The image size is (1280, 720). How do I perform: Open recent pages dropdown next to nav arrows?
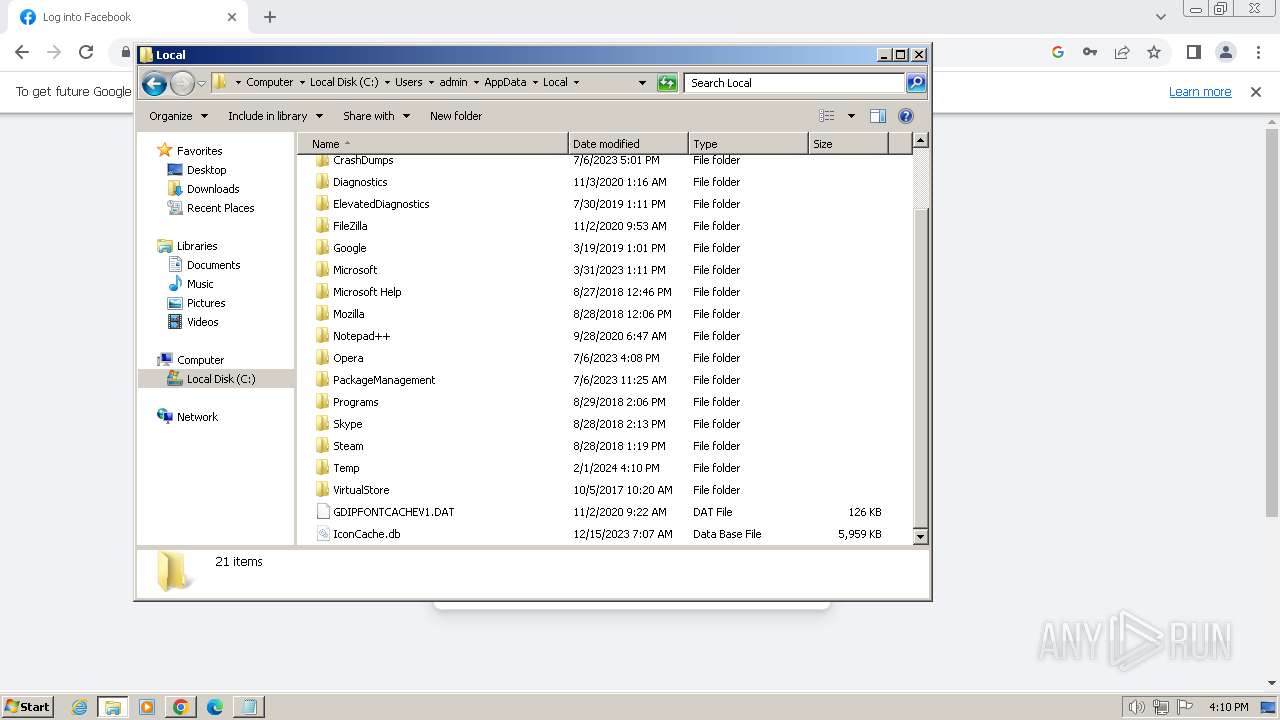click(x=201, y=83)
